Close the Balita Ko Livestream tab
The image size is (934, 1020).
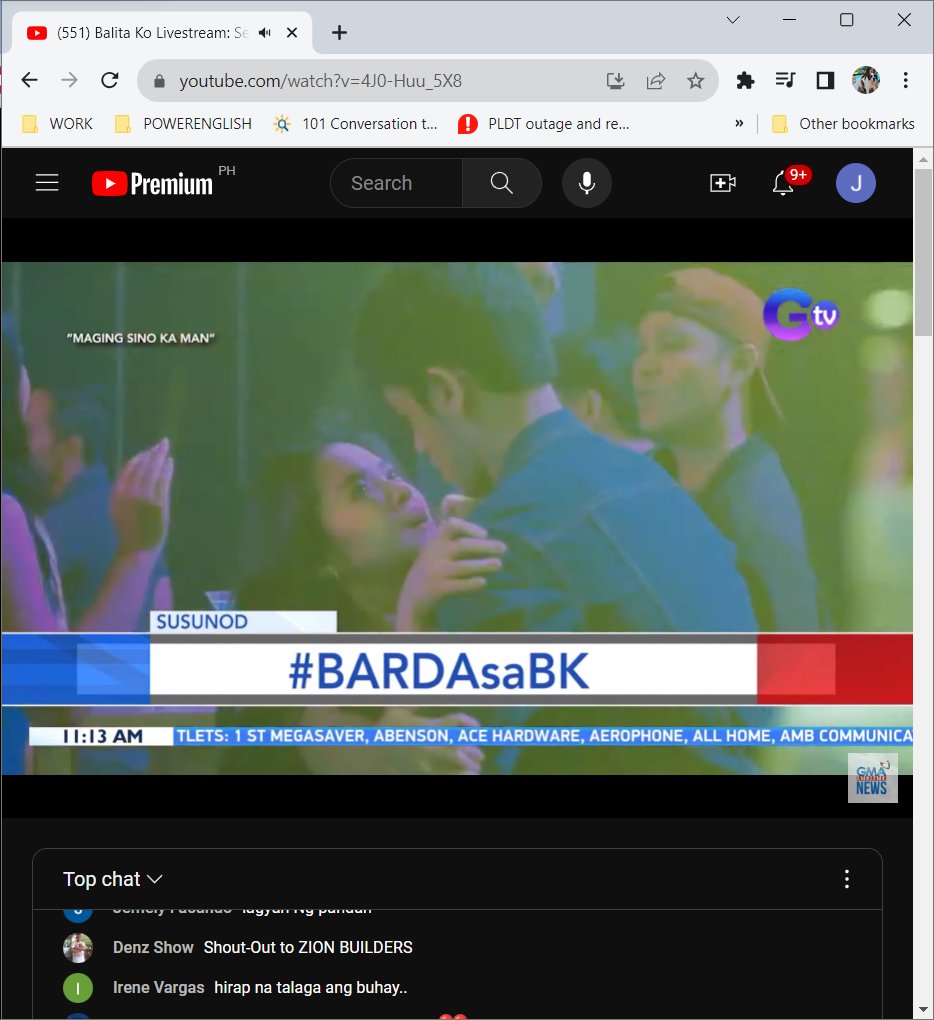click(x=292, y=33)
